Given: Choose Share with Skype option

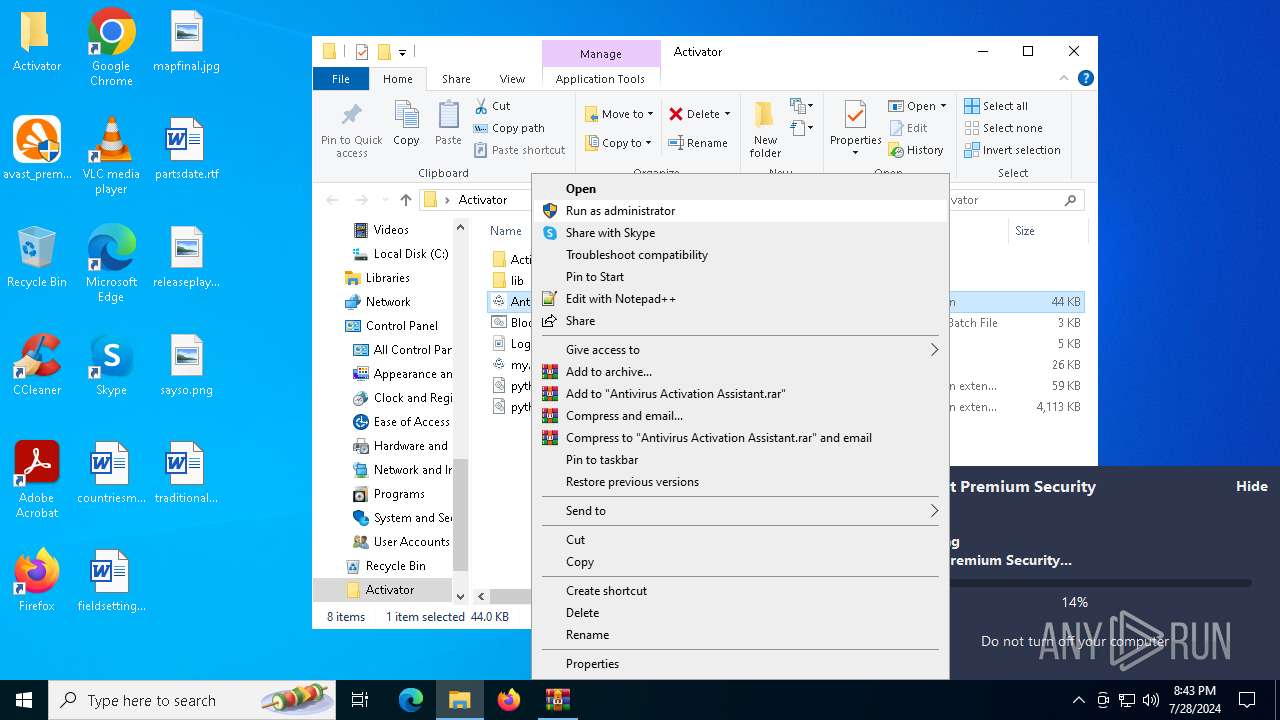Looking at the screenshot, I should tap(740, 233).
